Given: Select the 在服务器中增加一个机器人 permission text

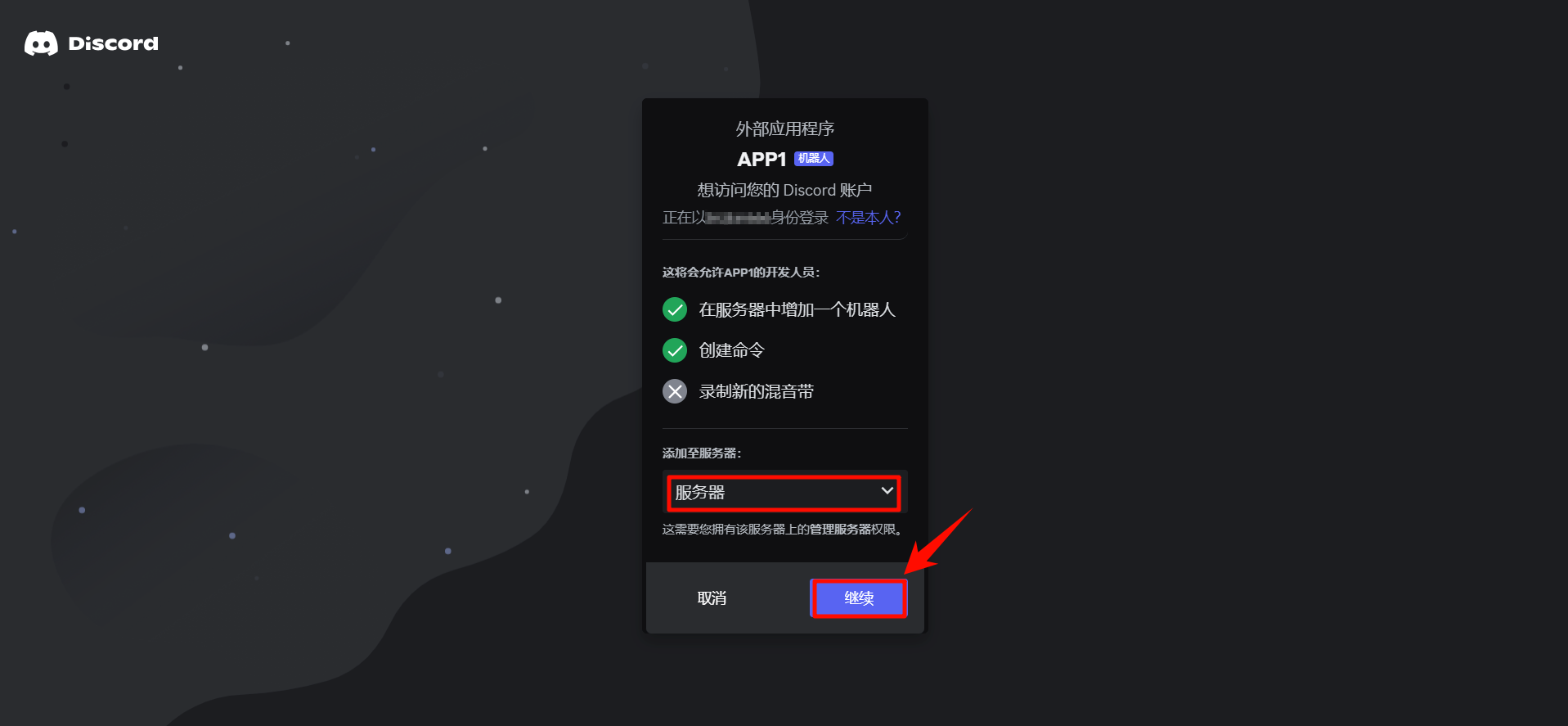Looking at the screenshot, I should pos(797,309).
